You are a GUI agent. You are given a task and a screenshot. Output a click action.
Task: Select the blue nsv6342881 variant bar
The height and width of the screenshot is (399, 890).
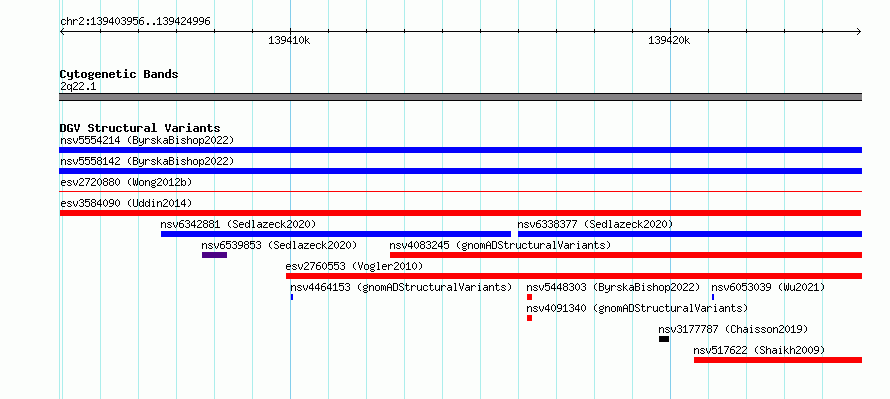coord(336,234)
